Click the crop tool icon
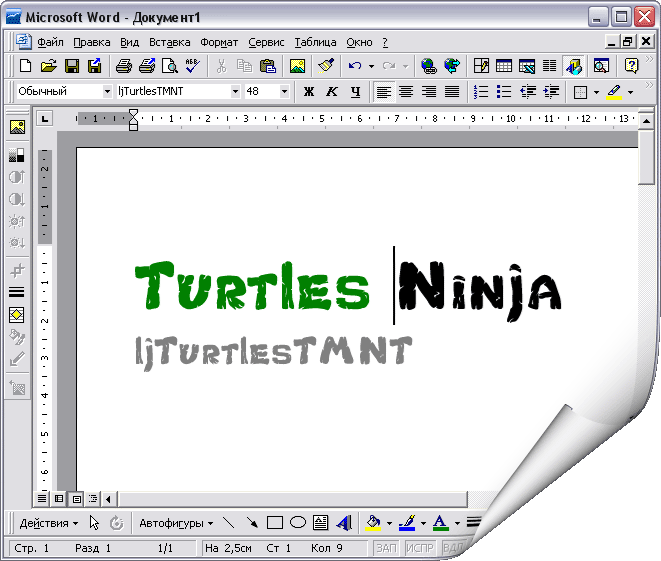This screenshot has width=661, height=561. pos(17,270)
